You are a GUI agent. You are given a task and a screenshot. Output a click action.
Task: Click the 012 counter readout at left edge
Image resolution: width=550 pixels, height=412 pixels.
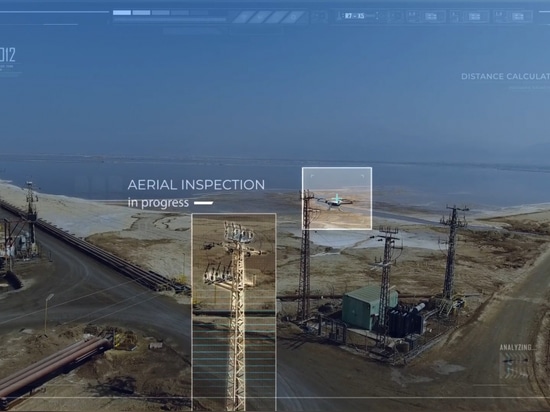click(7, 55)
